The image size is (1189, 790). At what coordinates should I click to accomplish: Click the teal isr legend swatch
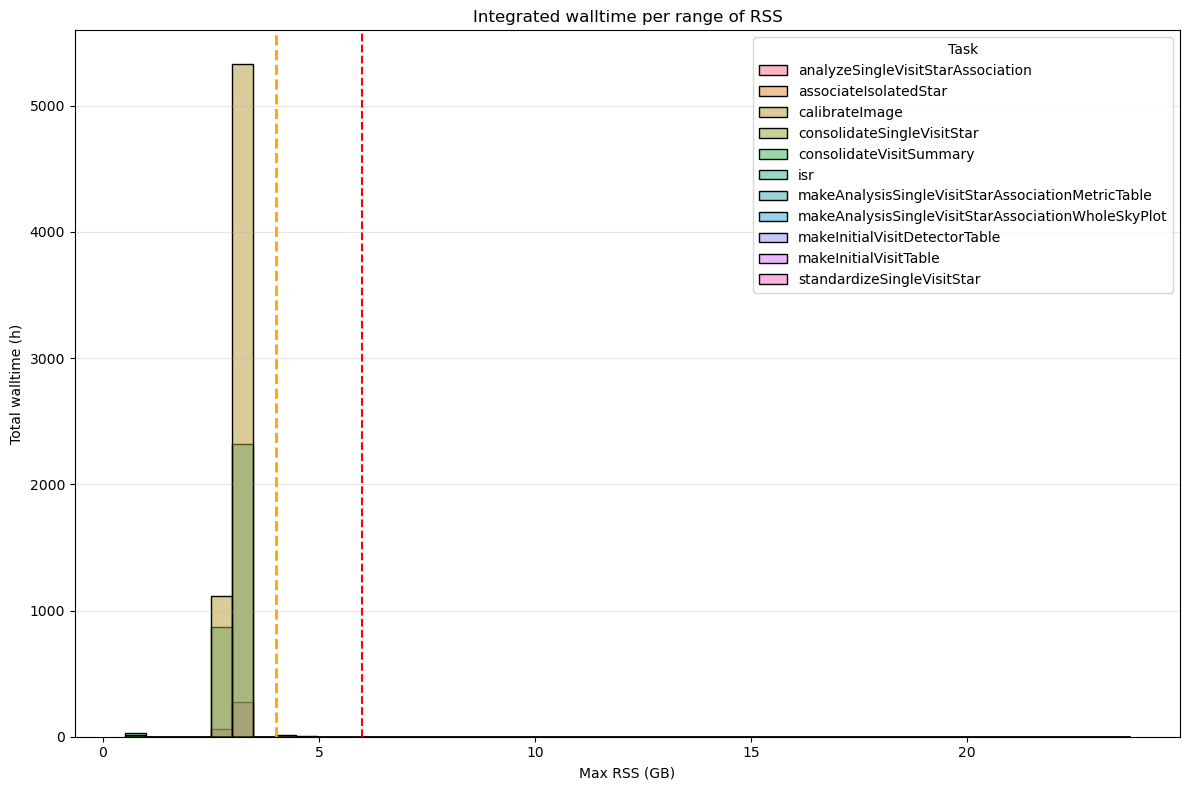point(776,175)
